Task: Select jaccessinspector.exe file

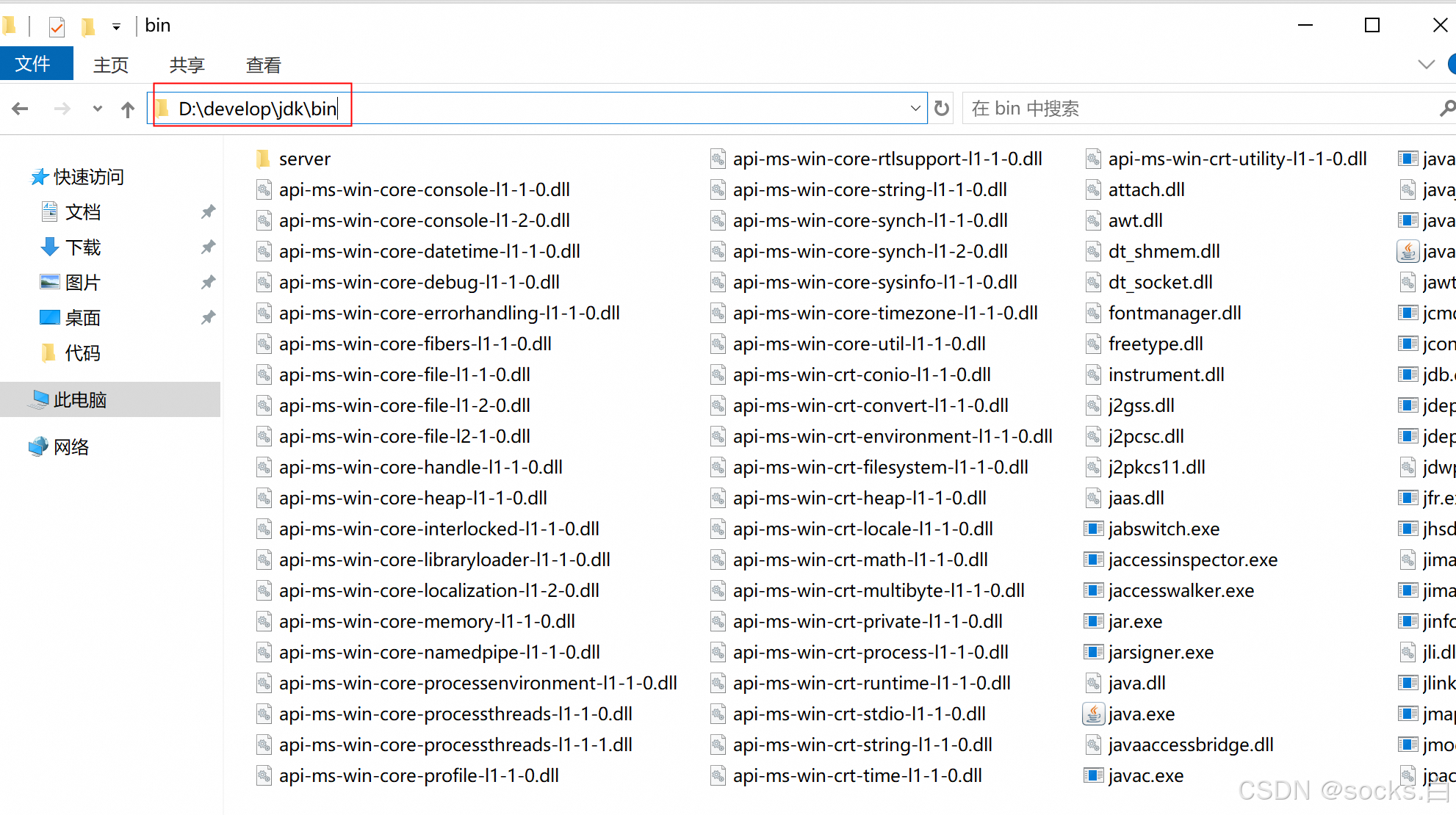Action: point(1193,559)
